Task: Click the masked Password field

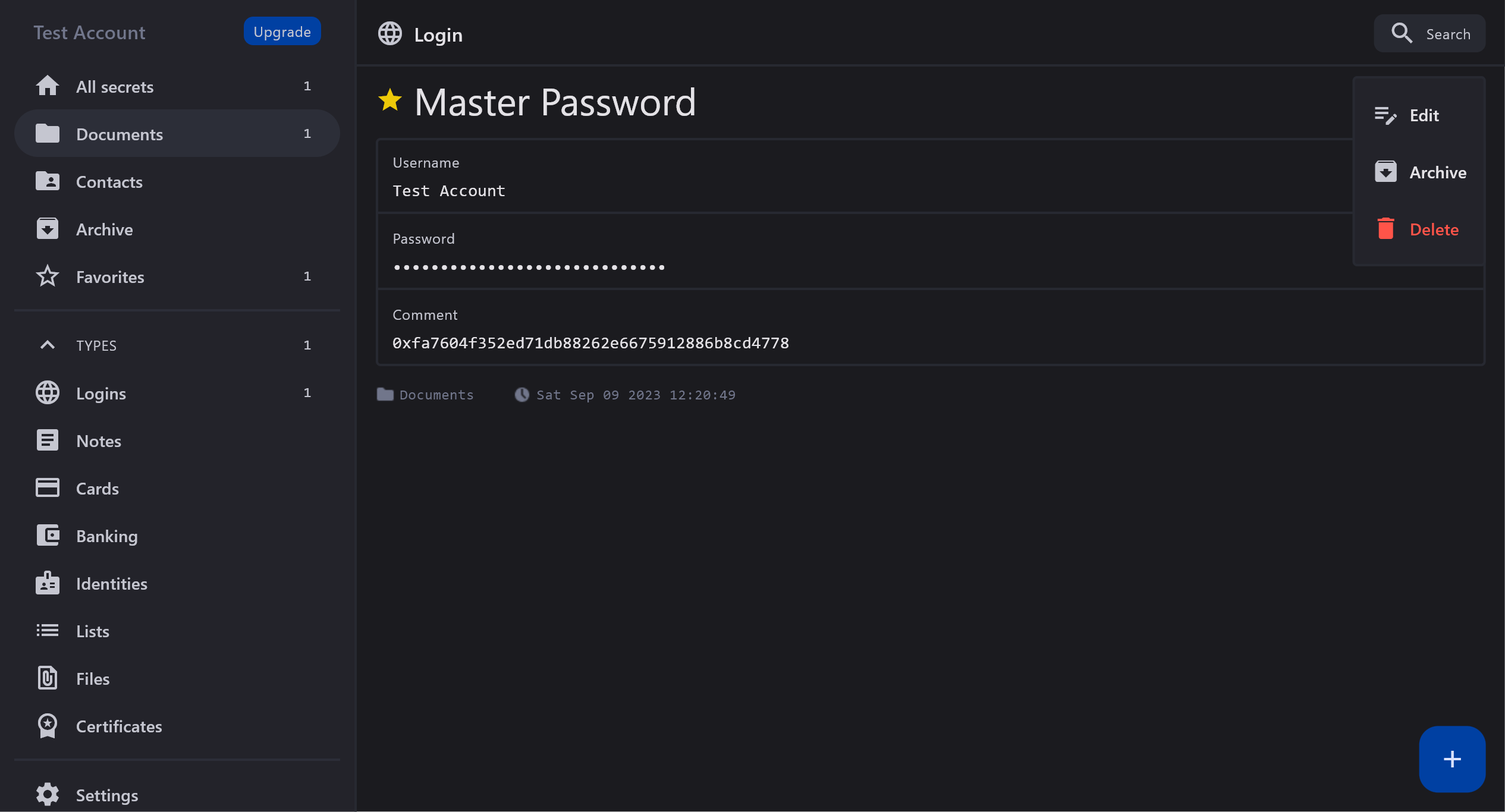Action: (529, 267)
